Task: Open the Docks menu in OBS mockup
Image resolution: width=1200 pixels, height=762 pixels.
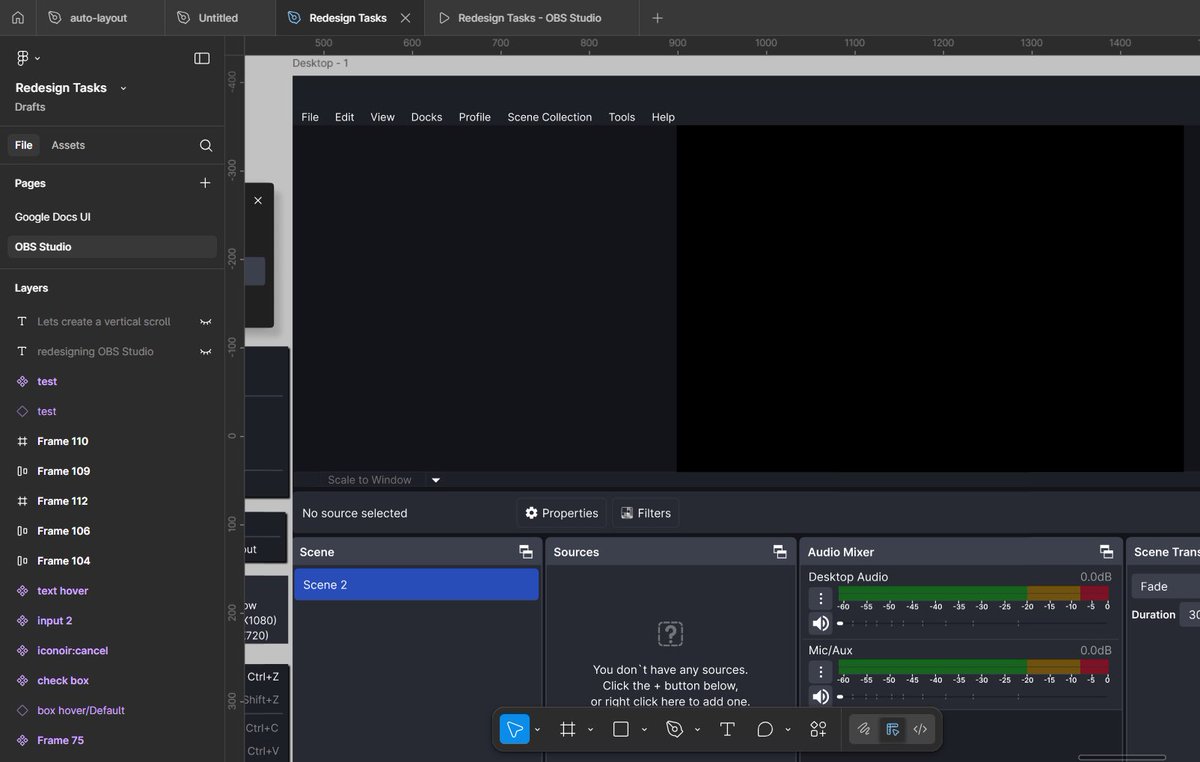Action: coord(426,117)
